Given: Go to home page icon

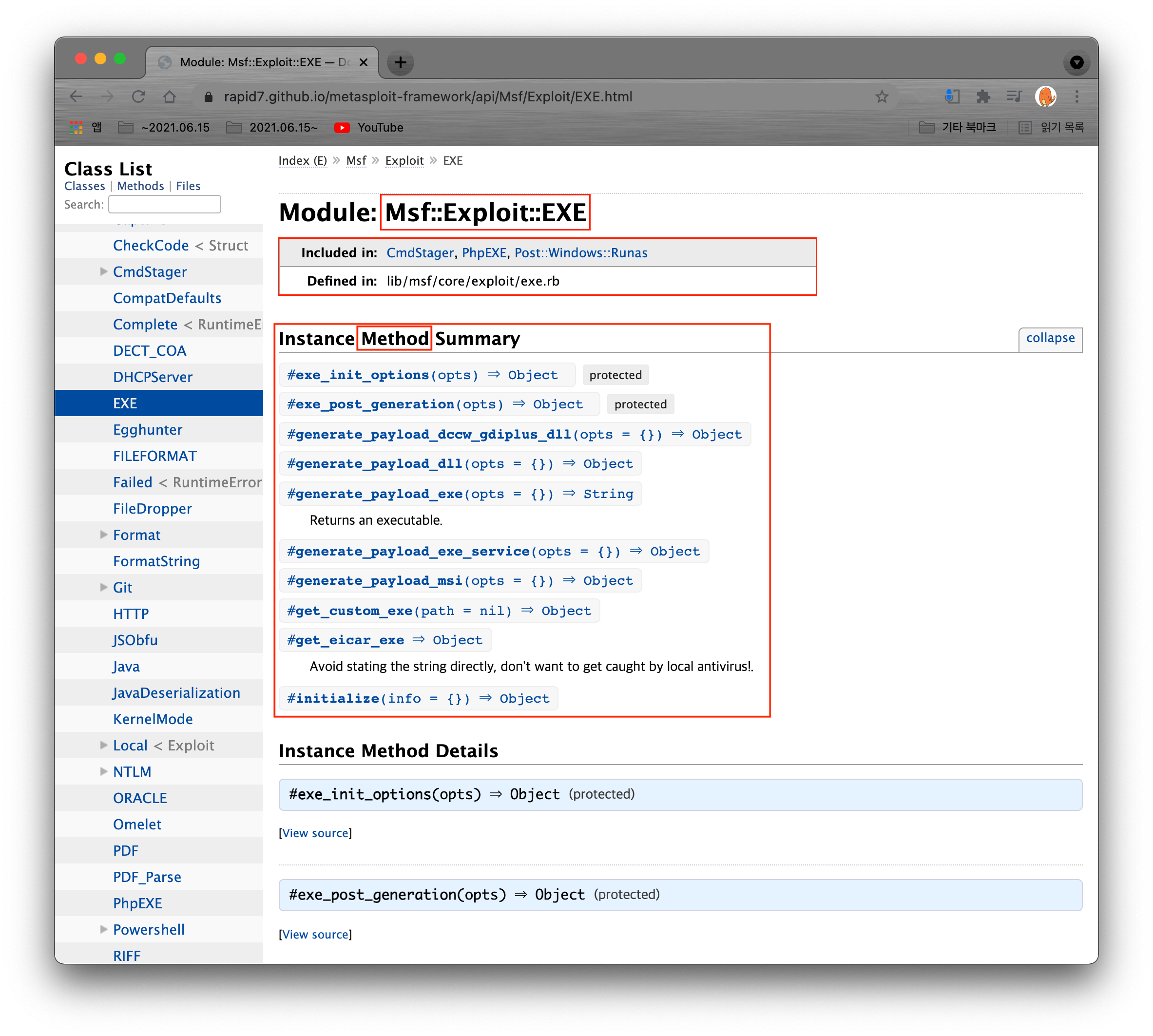Looking at the screenshot, I should click(x=169, y=97).
